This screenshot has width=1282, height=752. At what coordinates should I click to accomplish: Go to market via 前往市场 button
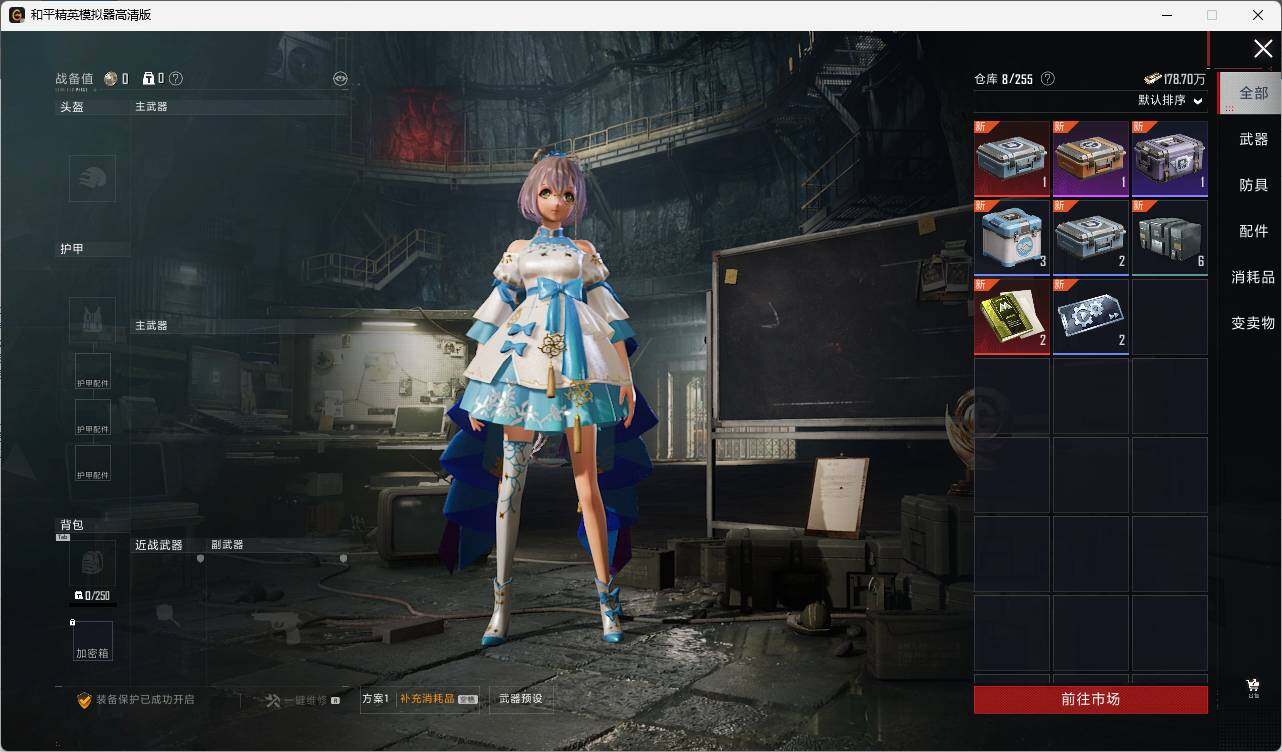click(1090, 699)
